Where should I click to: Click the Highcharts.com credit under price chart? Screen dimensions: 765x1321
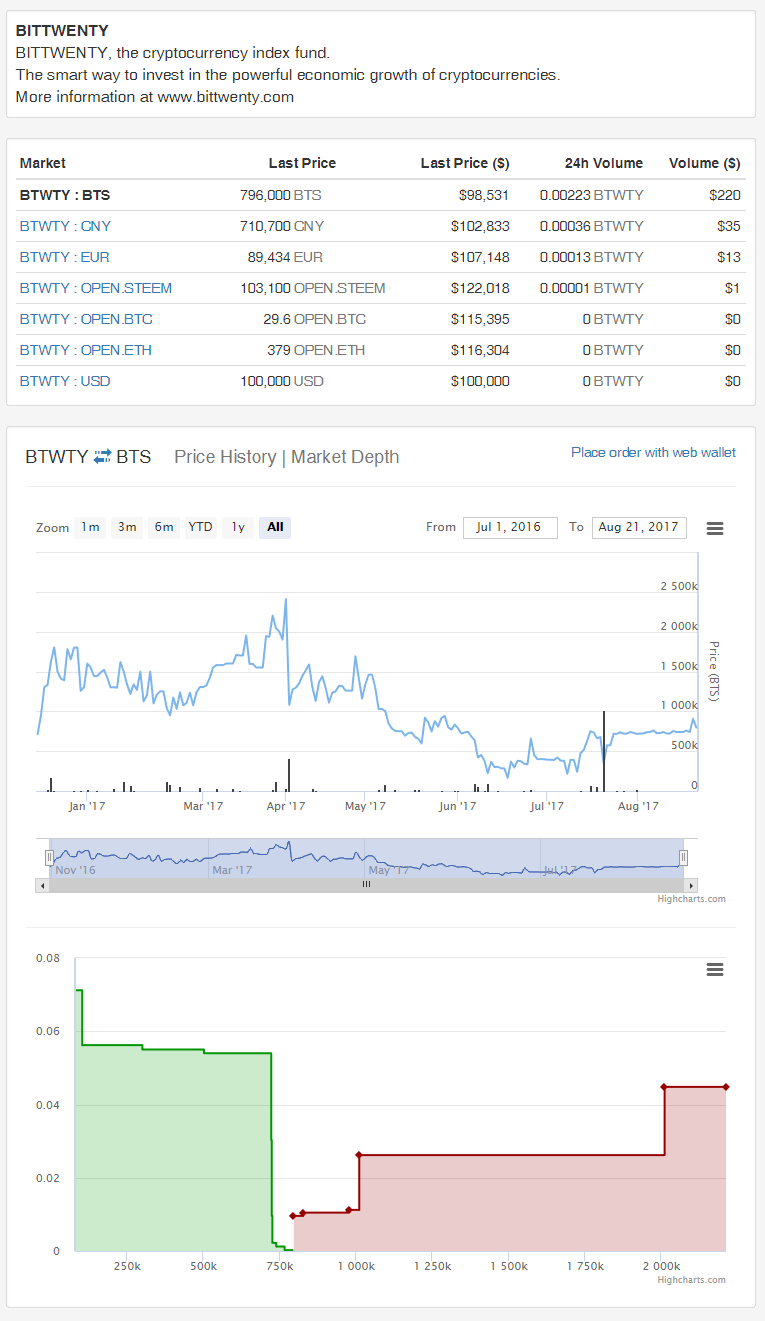pyautogui.click(x=691, y=899)
